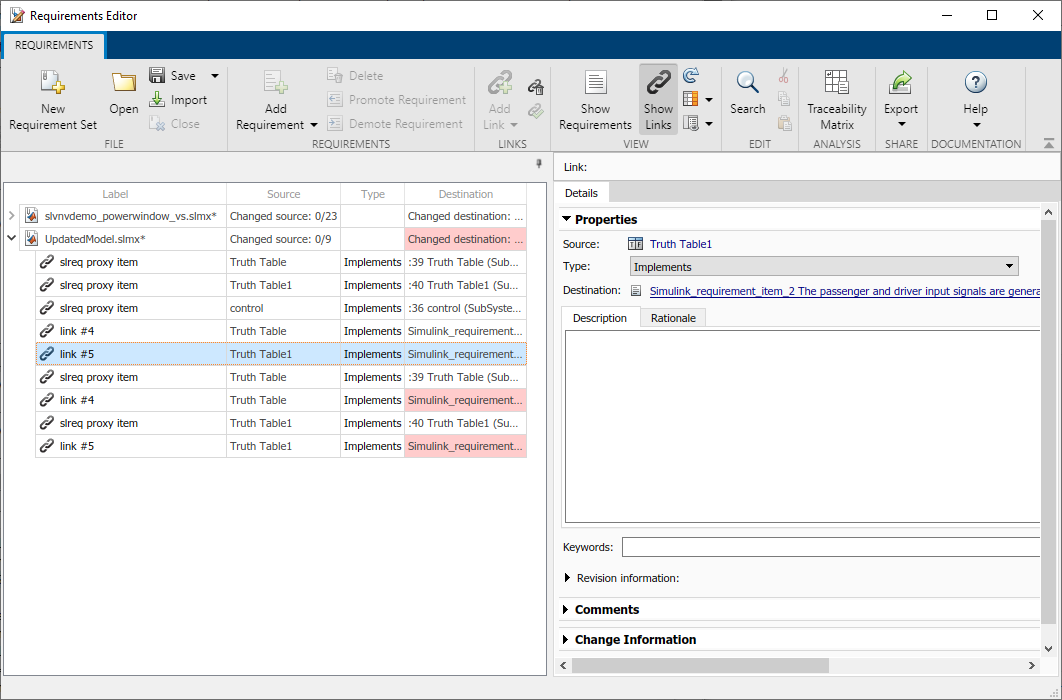Open the Search tool
1062x700 pixels.
(747, 92)
